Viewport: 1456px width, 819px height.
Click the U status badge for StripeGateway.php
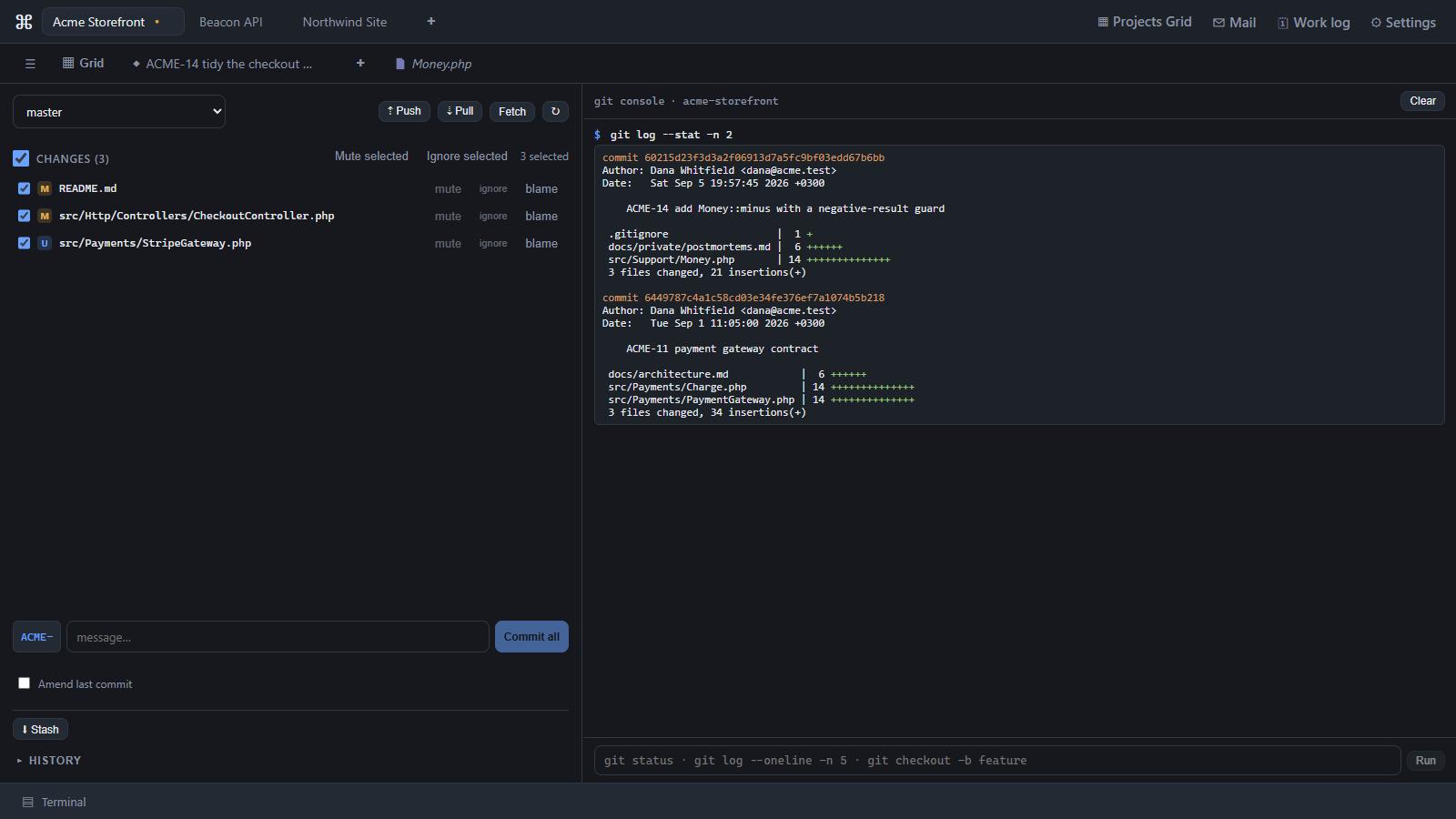click(x=45, y=243)
